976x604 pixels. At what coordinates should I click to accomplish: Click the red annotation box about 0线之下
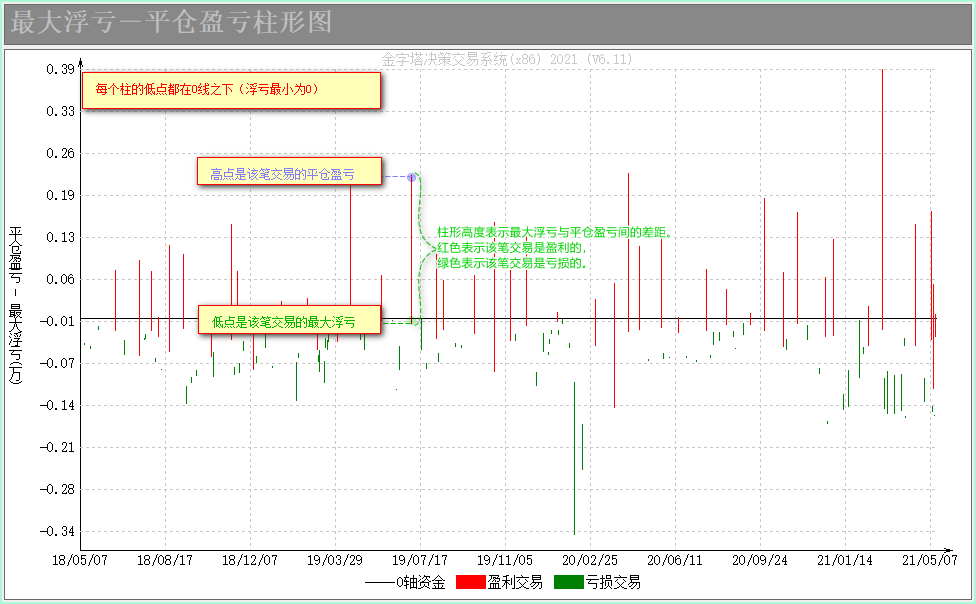[x=231, y=90]
